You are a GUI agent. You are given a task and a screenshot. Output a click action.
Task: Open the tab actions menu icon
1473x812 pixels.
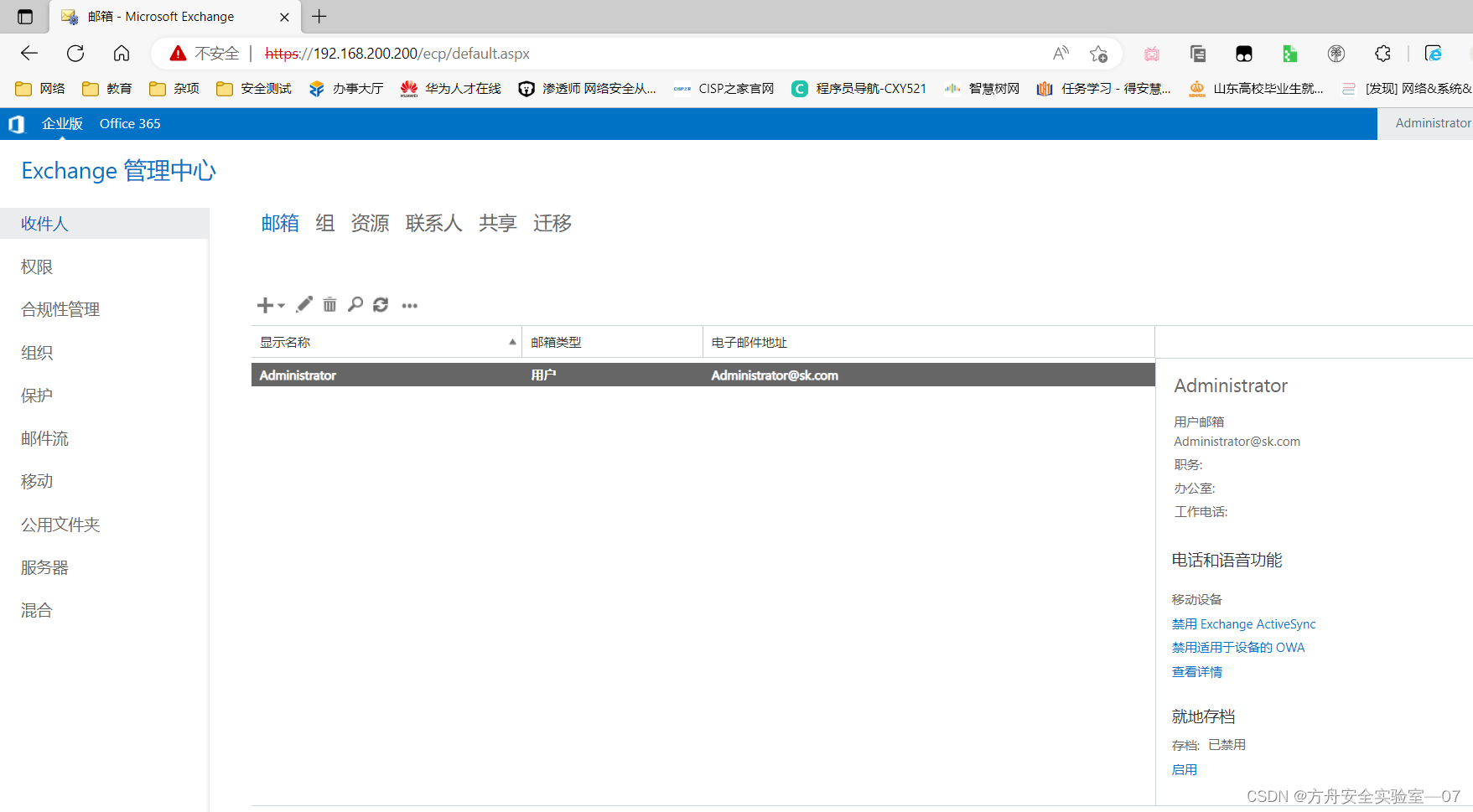(x=25, y=17)
